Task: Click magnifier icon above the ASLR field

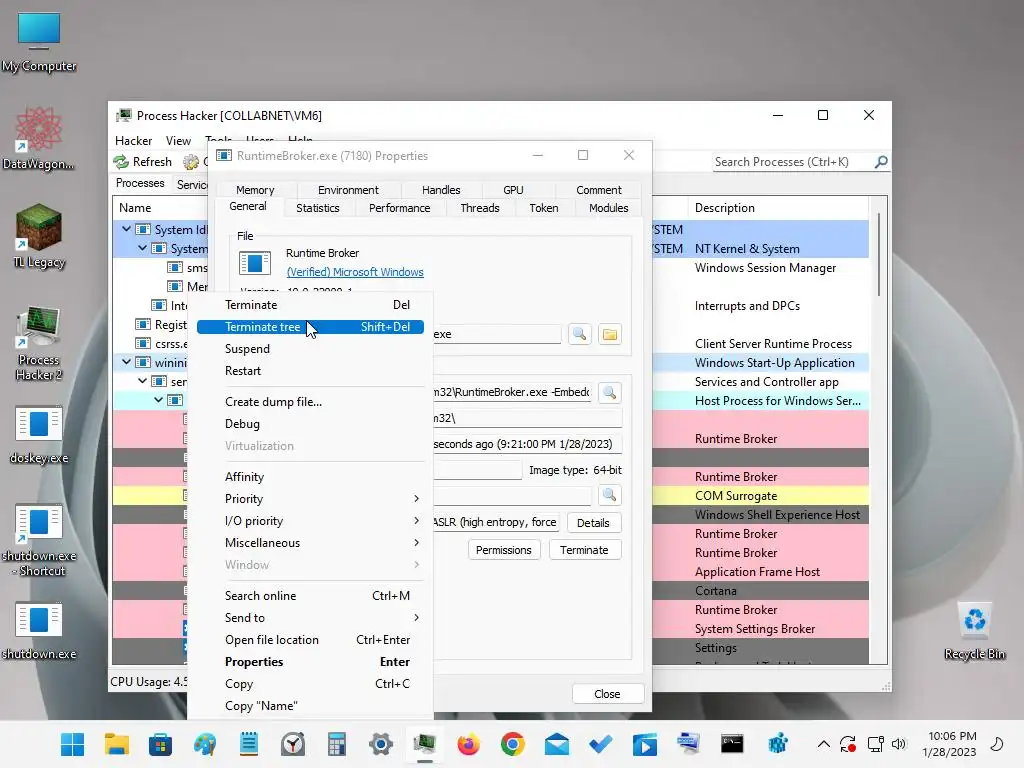Action: point(609,495)
